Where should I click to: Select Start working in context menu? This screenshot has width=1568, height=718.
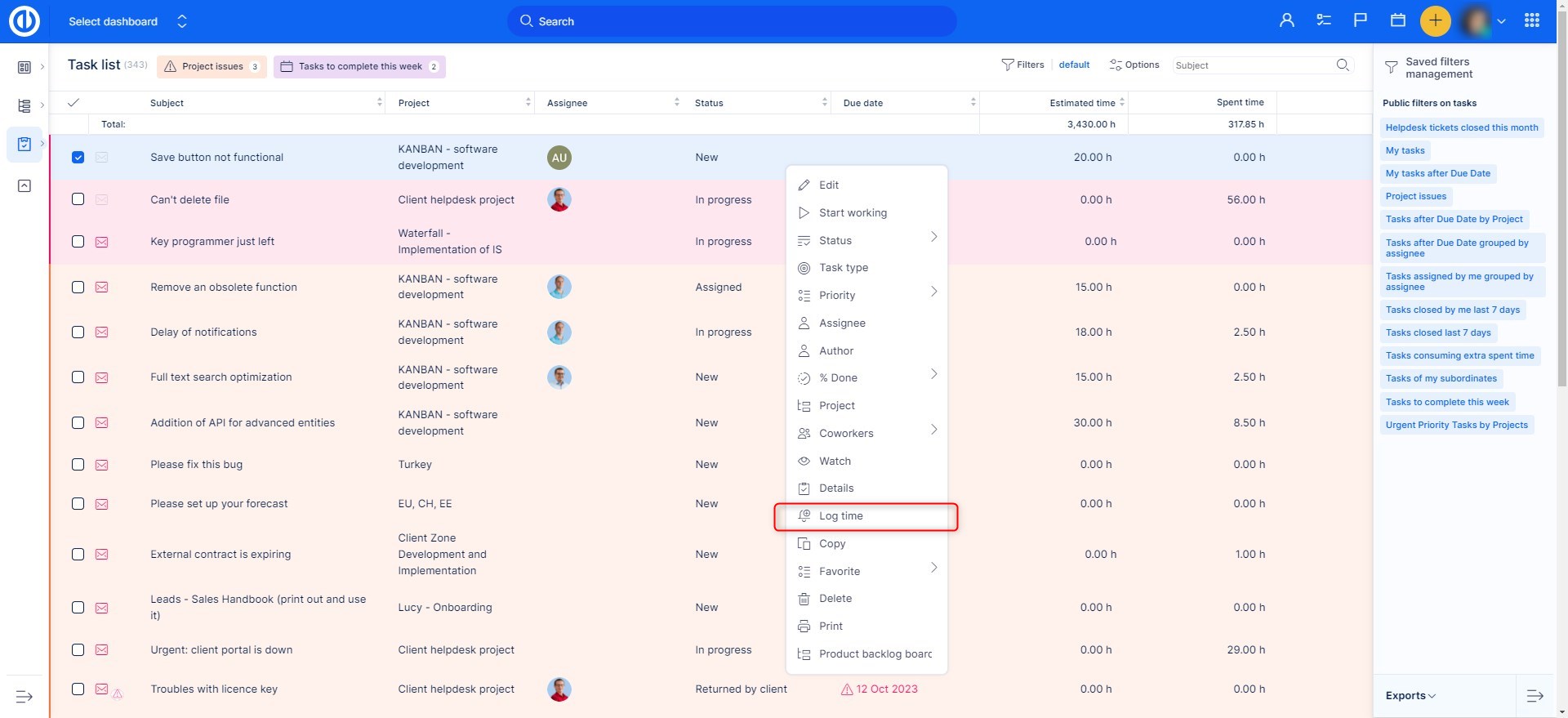[x=853, y=213]
